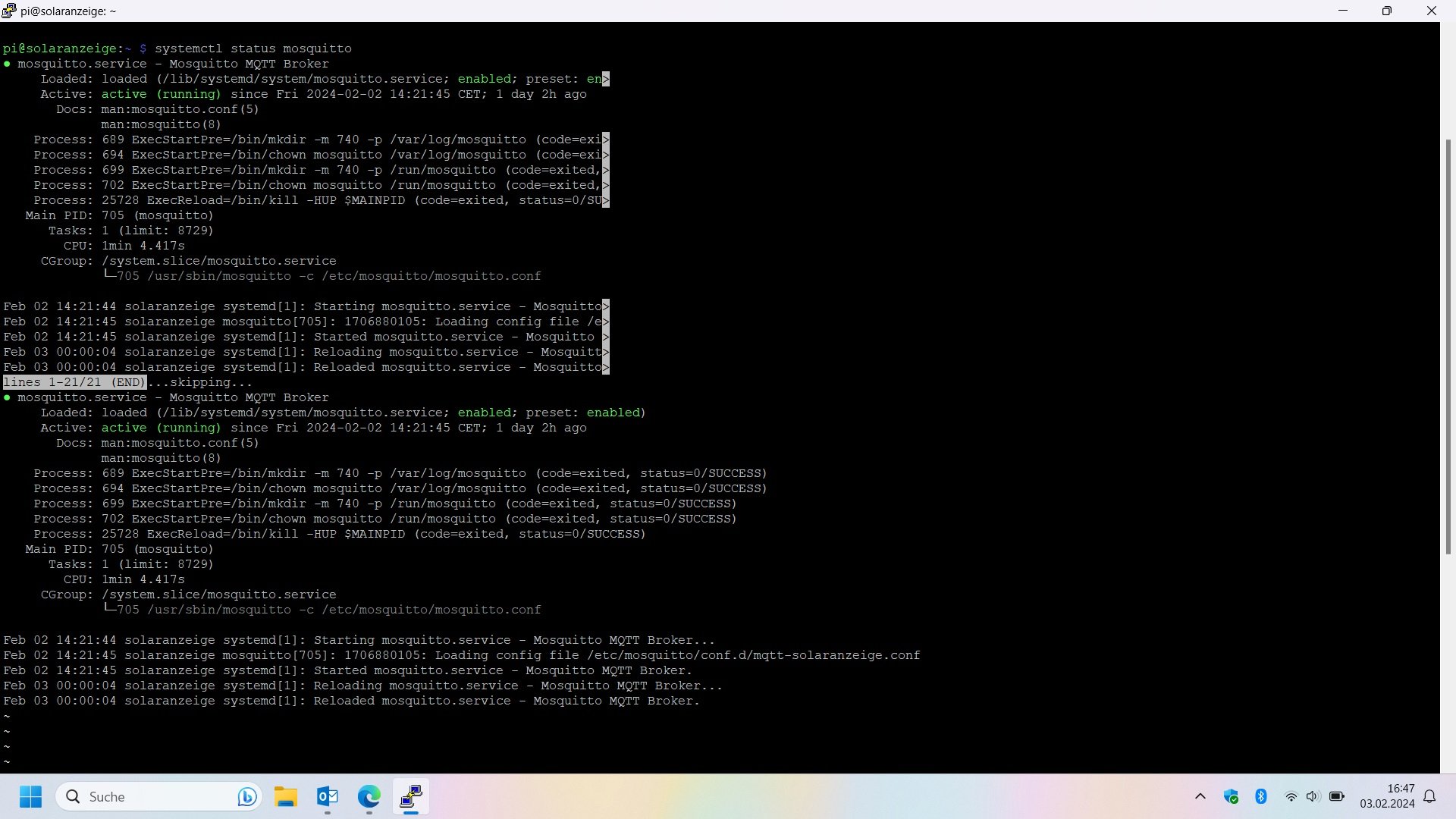
Task: Open the PuTTY app on the taskbar
Action: 411,796
